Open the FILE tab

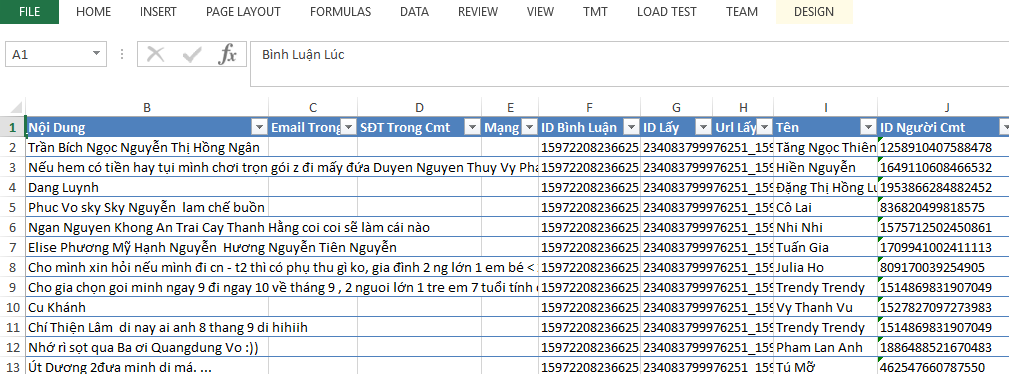[x=29, y=12]
